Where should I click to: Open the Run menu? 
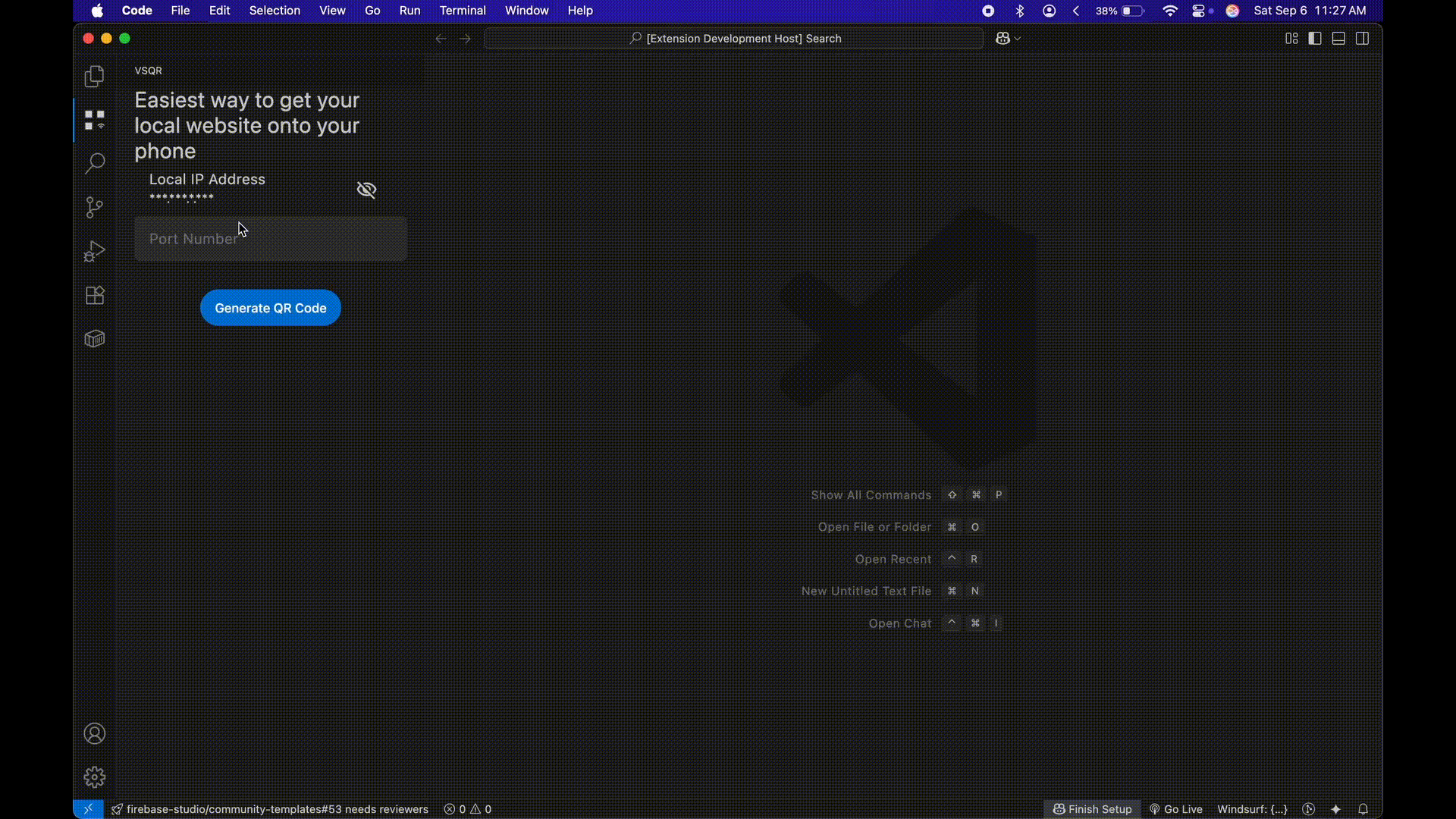[409, 11]
